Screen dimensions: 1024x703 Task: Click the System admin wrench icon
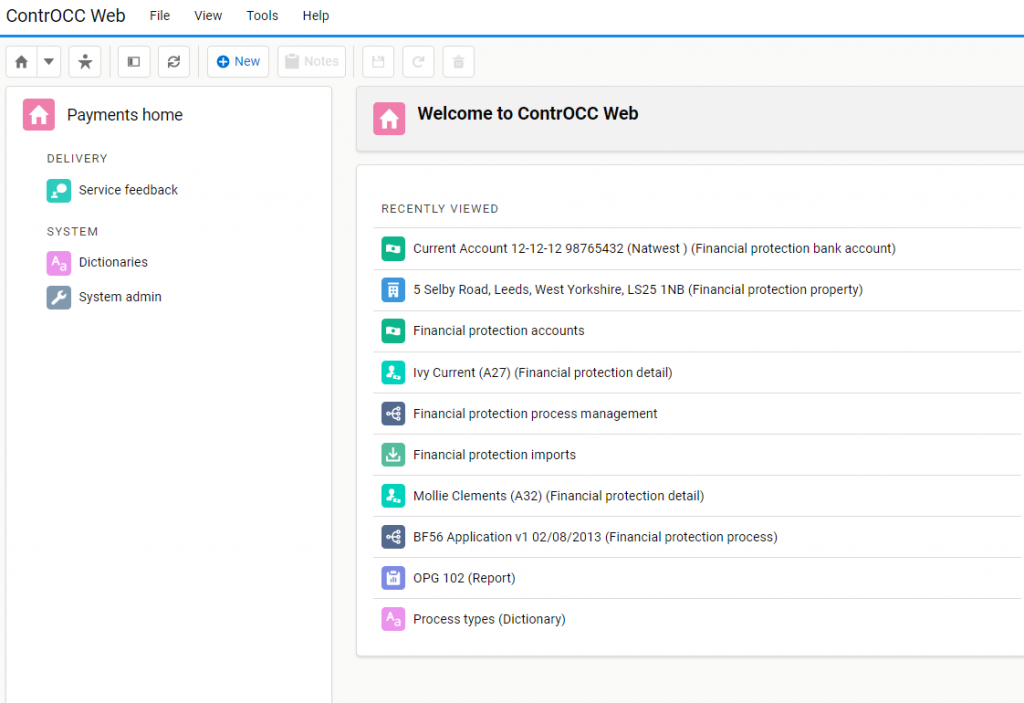click(x=59, y=298)
